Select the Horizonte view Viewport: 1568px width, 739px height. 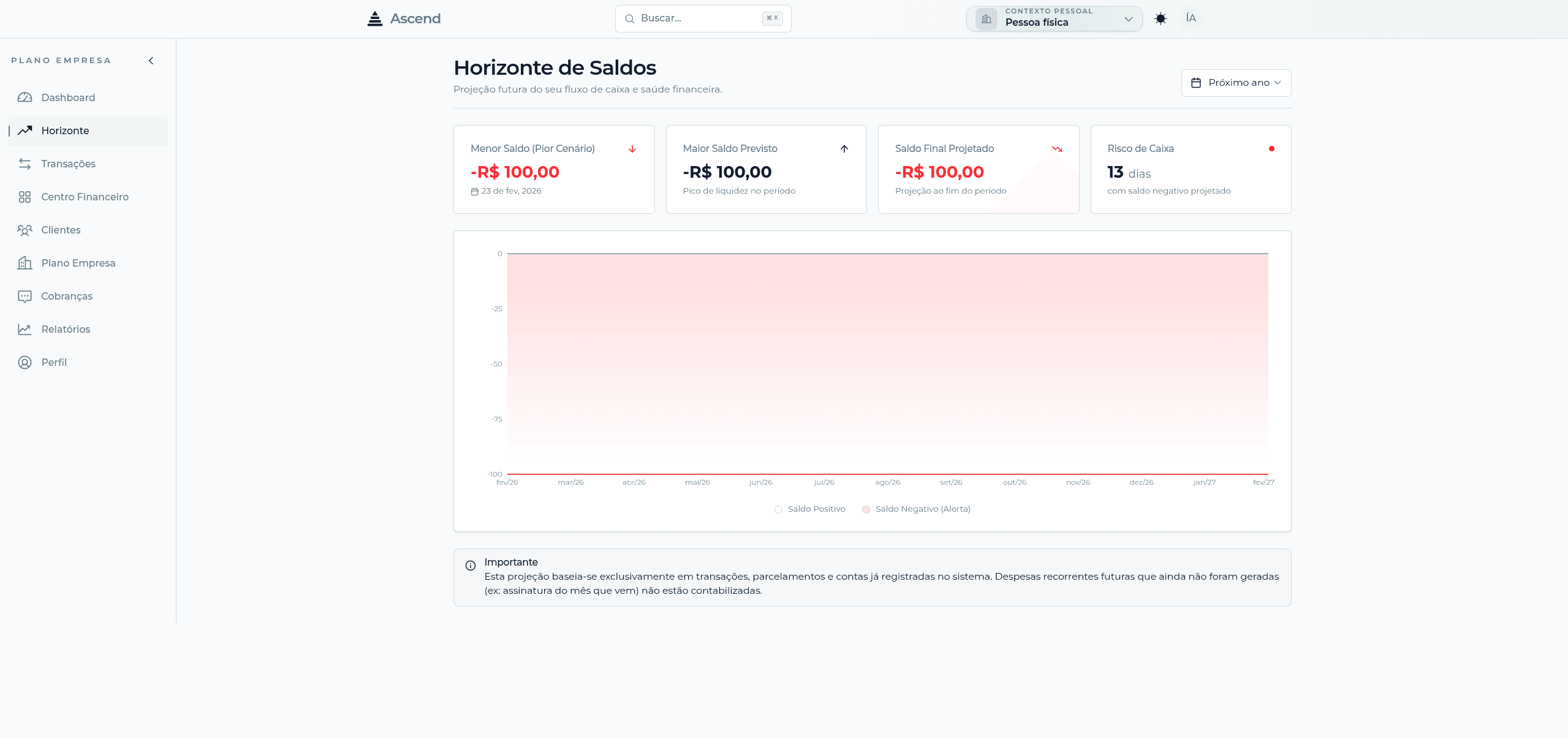[66, 131]
